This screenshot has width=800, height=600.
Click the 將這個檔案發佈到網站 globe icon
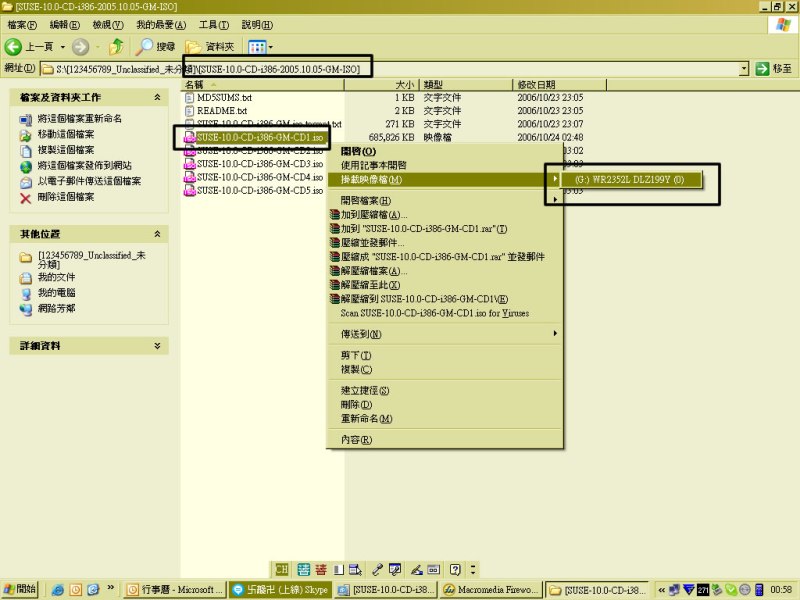click(26, 166)
